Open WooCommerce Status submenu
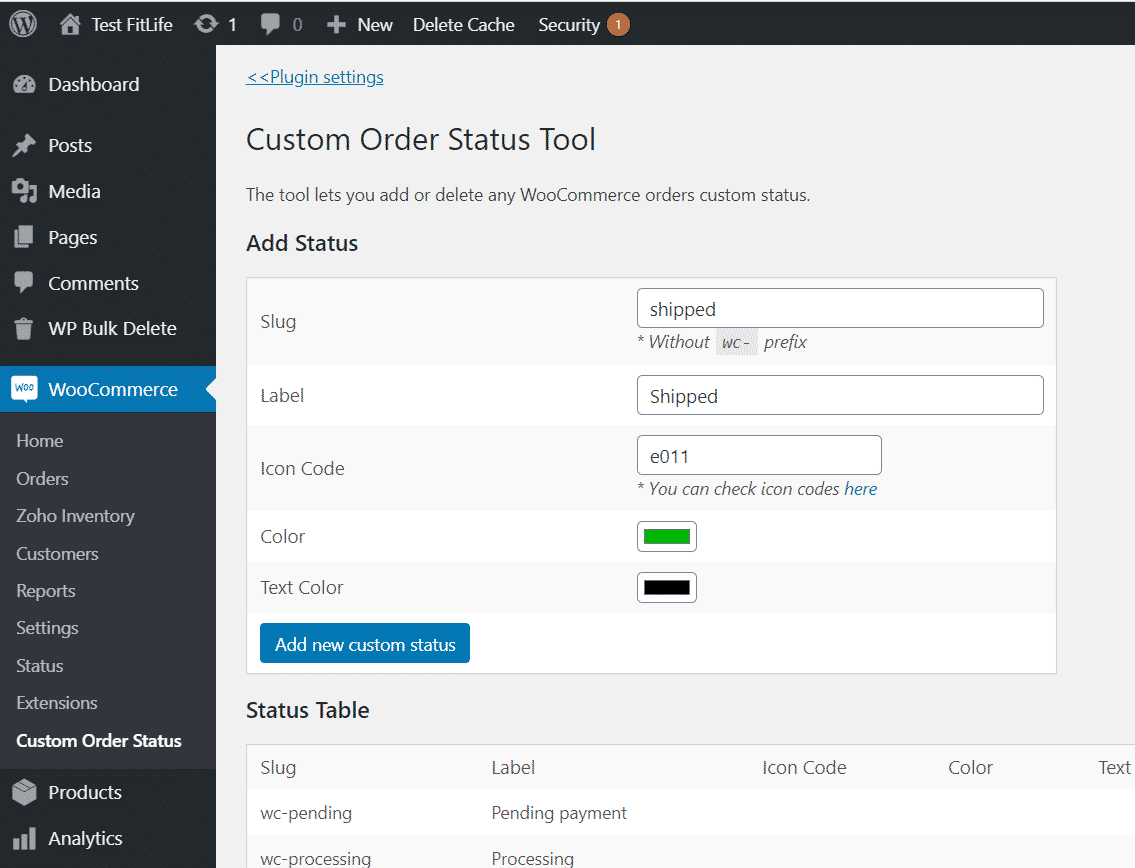 click(x=40, y=666)
